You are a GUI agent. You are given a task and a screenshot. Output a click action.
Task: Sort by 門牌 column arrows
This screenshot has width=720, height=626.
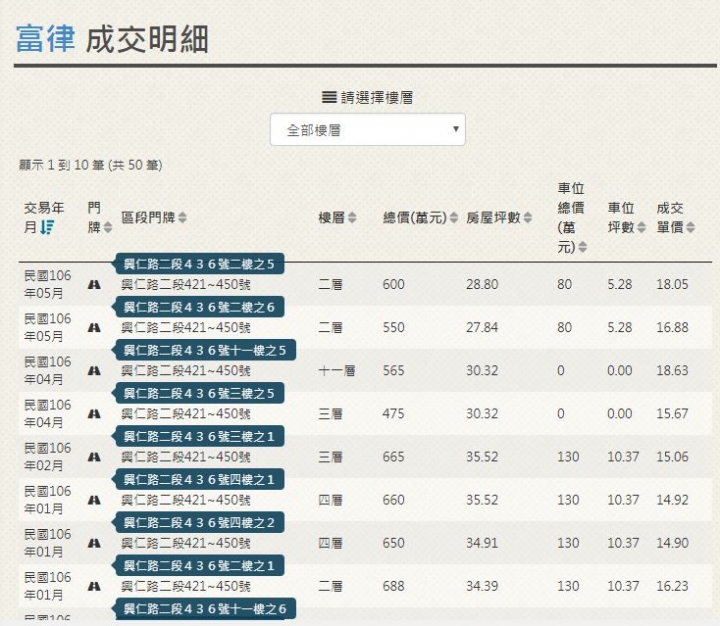[108, 227]
